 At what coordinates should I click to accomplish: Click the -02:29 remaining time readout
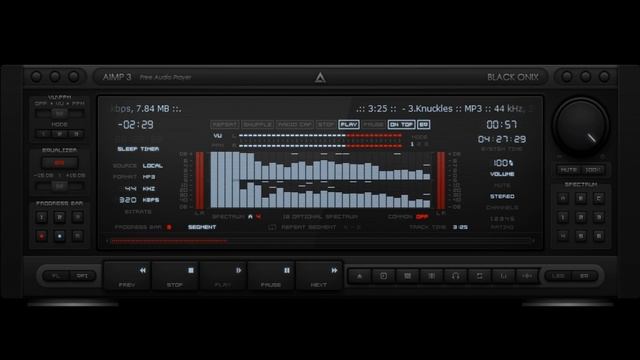click(136, 124)
